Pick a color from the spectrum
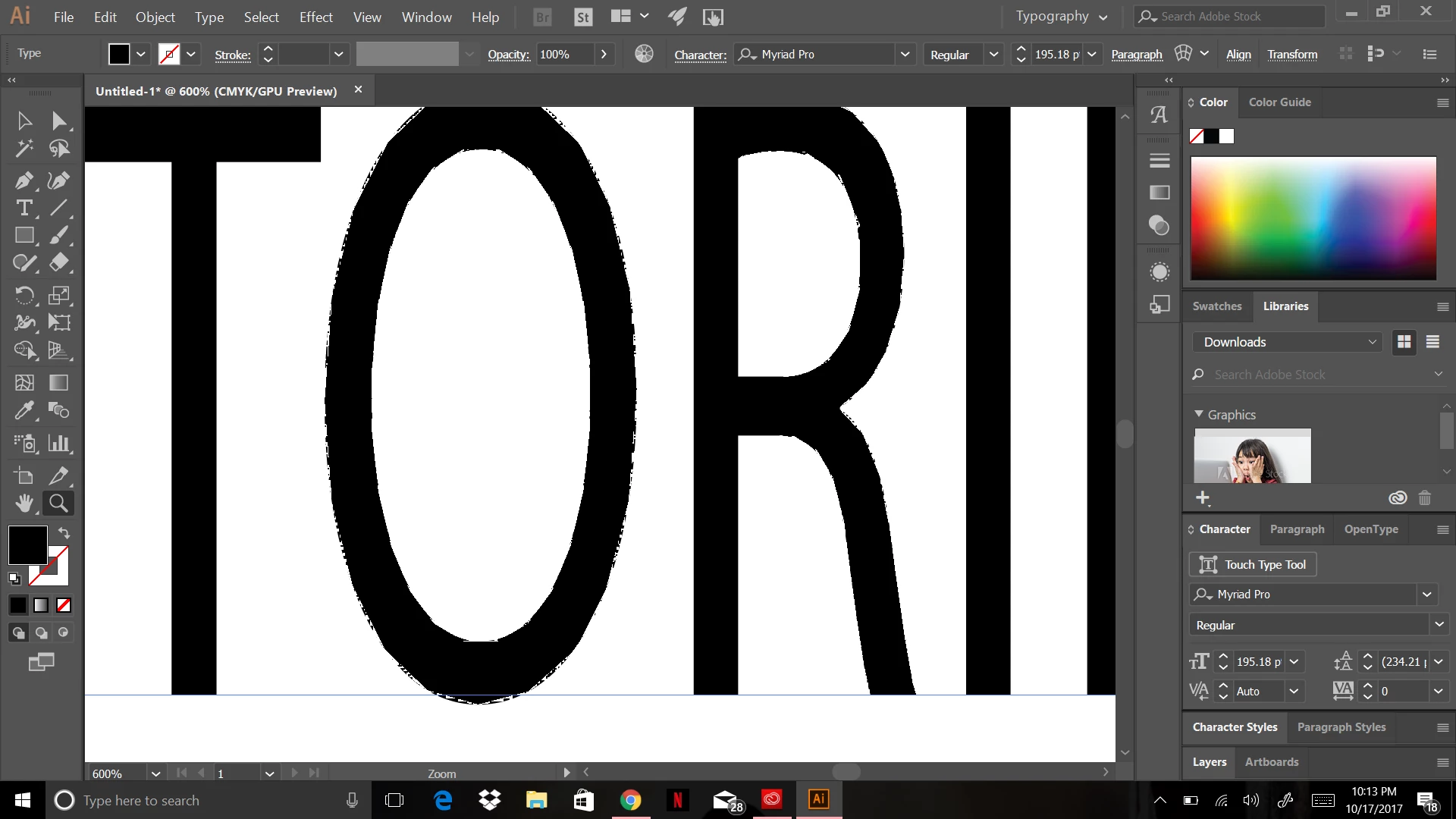Viewport: 1456px width, 819px height. 1313,218
